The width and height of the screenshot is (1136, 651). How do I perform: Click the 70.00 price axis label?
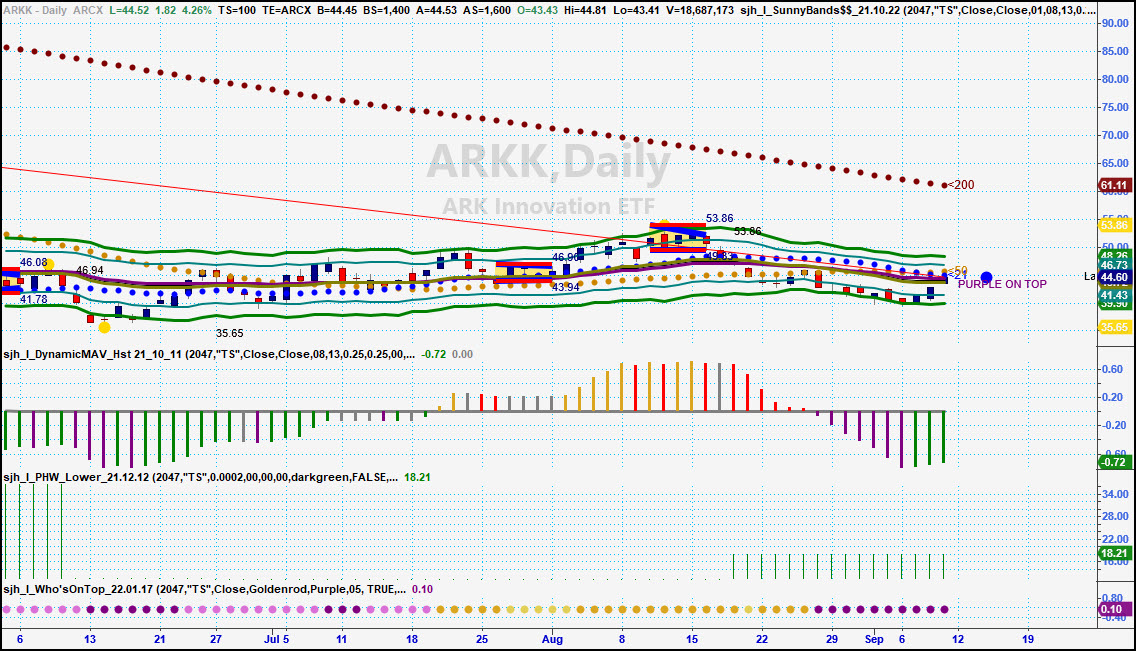coord(1115,135)
